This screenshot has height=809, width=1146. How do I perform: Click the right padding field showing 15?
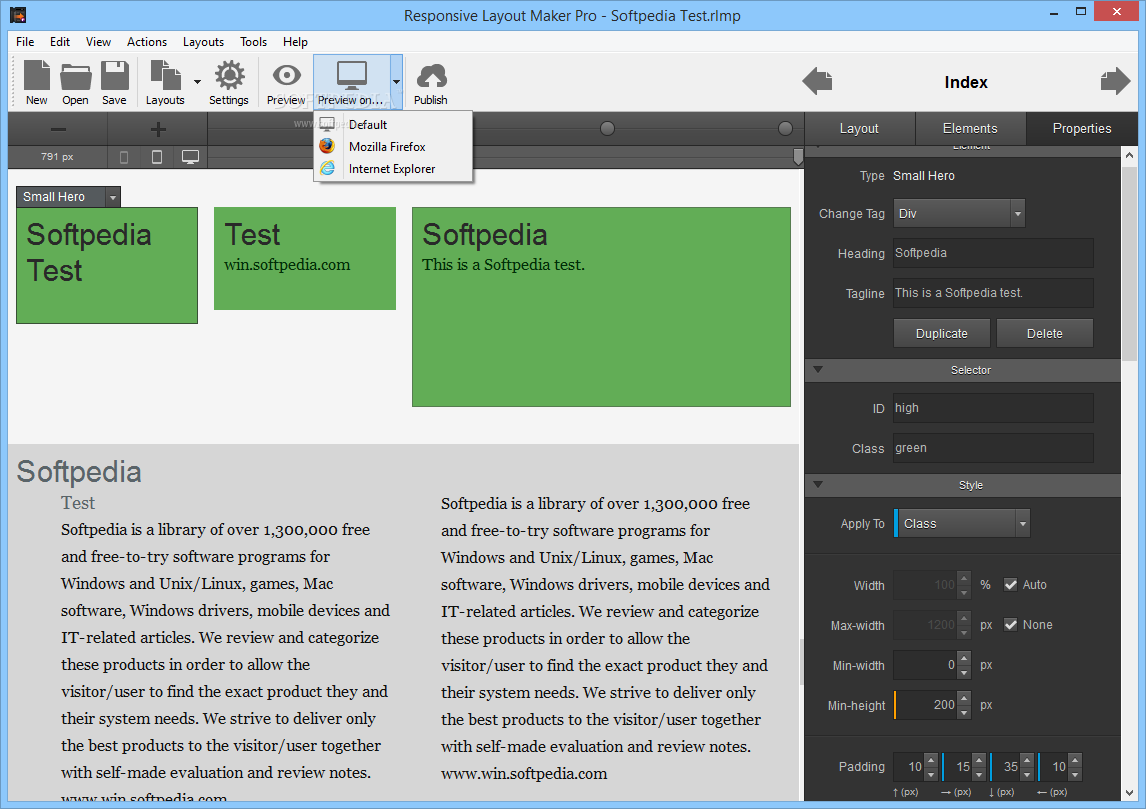959,767
